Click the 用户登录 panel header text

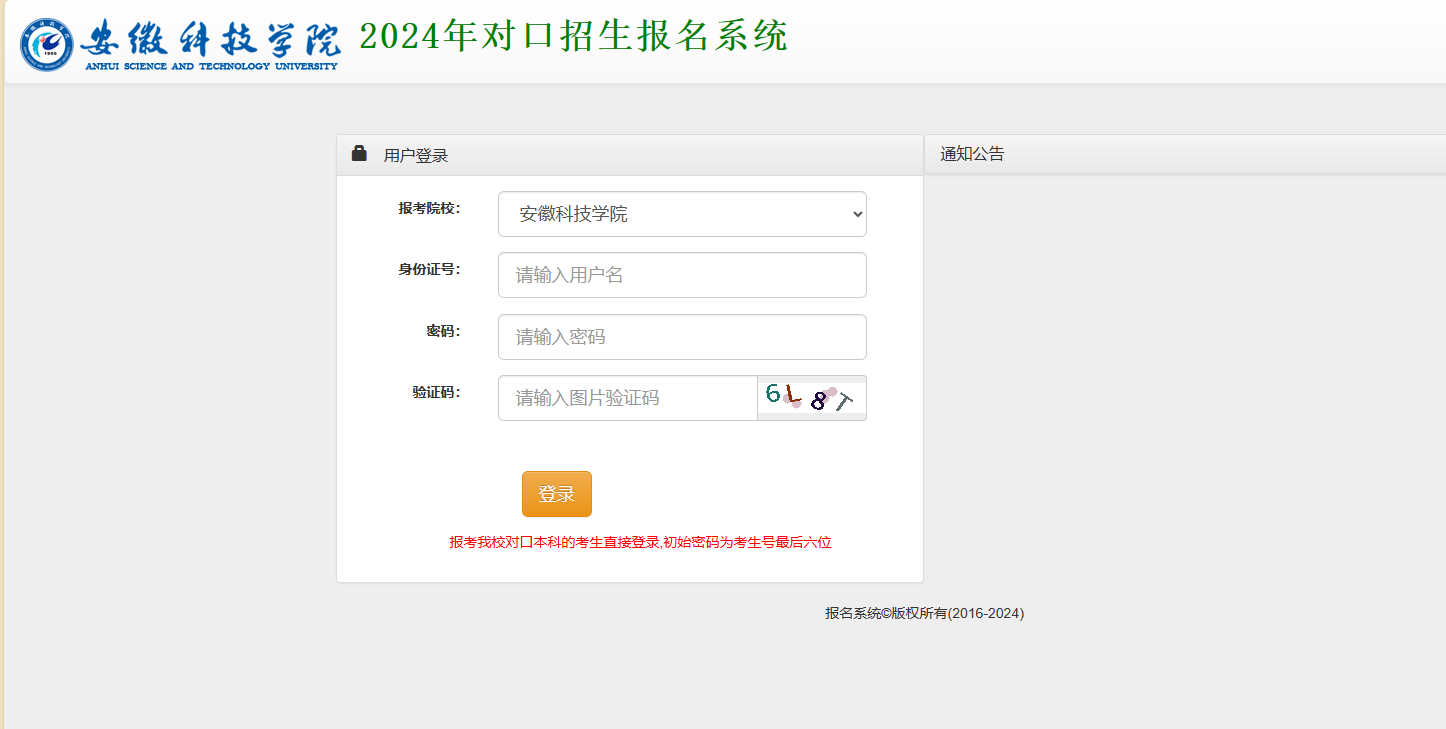pyautogui.click(x=416, y=156)
